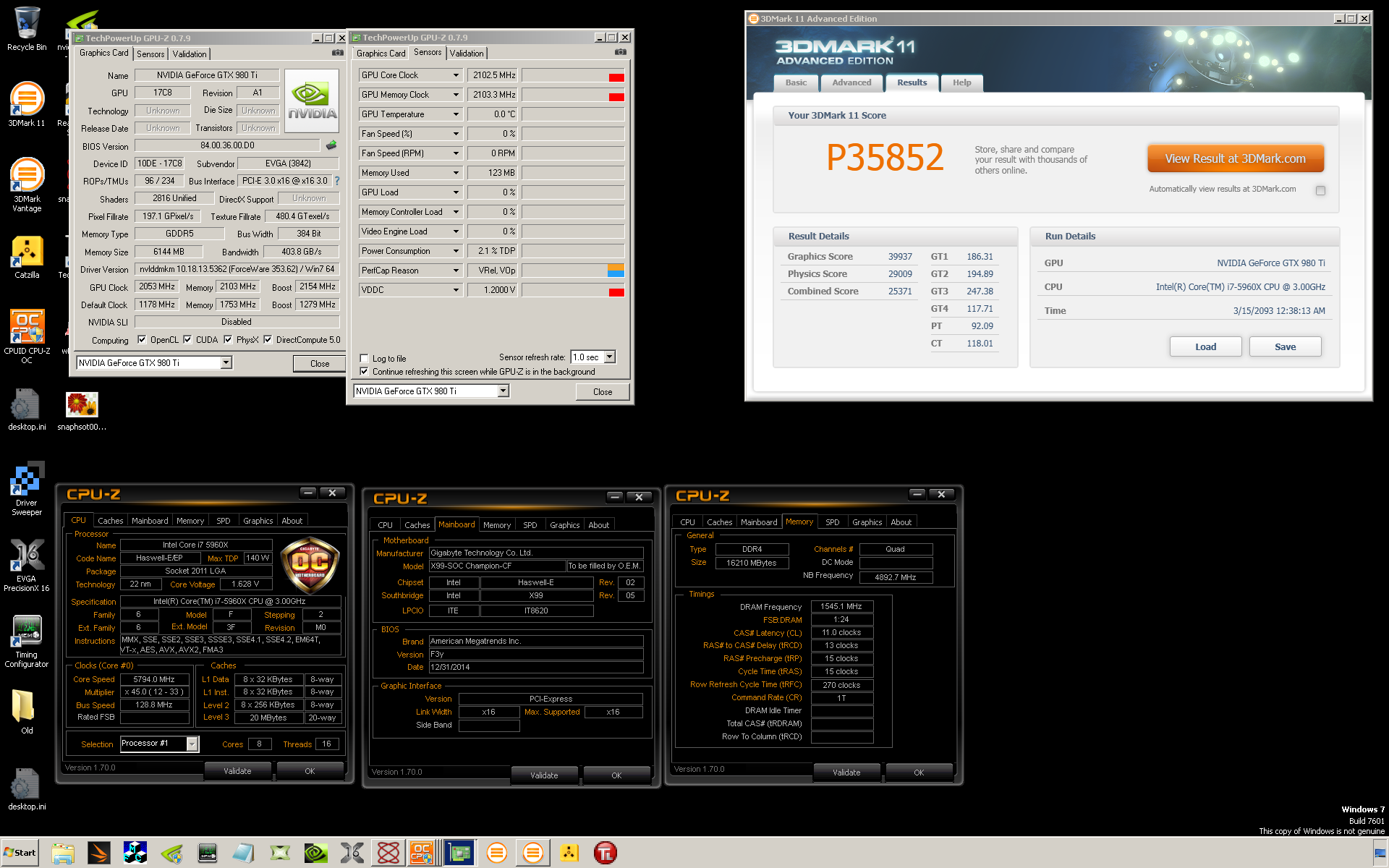Switch to Validation tab in GPU-Z Graphics Card window
The width and height of the screenshot is (1389, 868).
(x=190, y=54)
